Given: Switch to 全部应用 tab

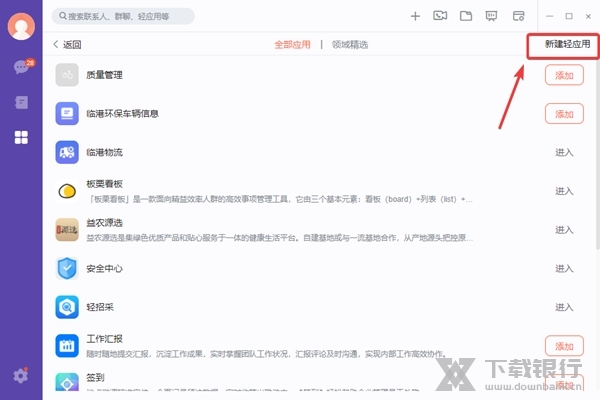Looking at the screenshot, I should point(292,44).
